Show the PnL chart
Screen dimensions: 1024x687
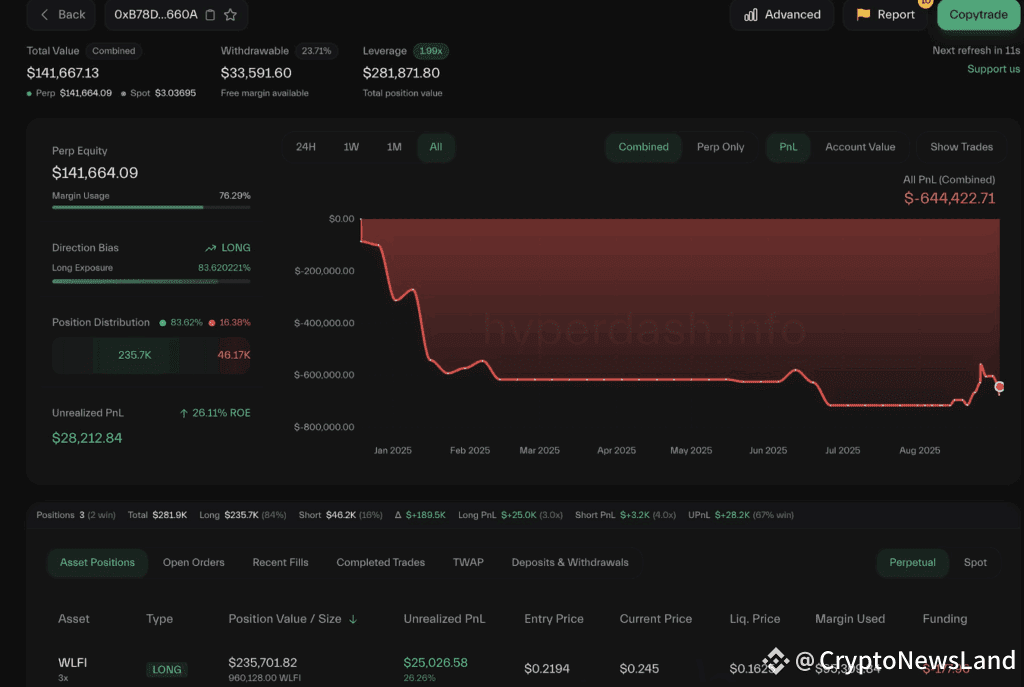tap(788, 147)
